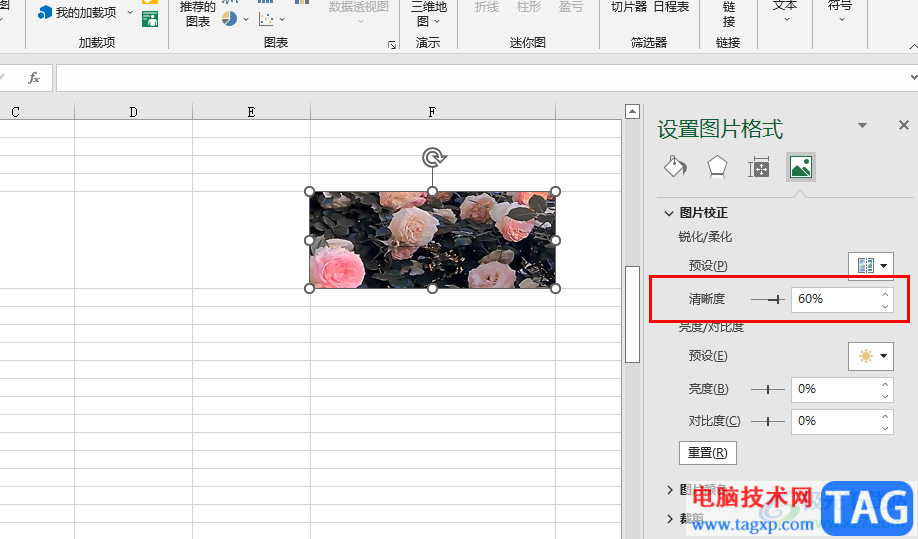
Task: Insert a scatter chart from the ribbon
Action: point(266,19)
